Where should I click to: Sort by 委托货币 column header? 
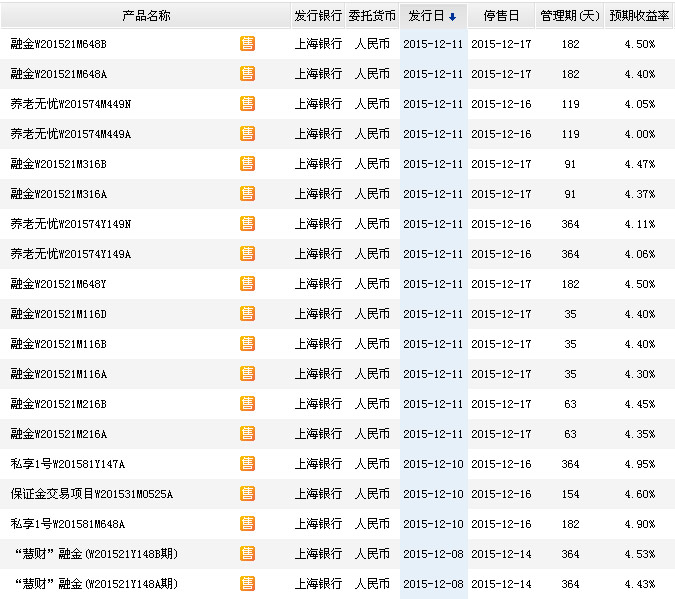pos(372,16)
